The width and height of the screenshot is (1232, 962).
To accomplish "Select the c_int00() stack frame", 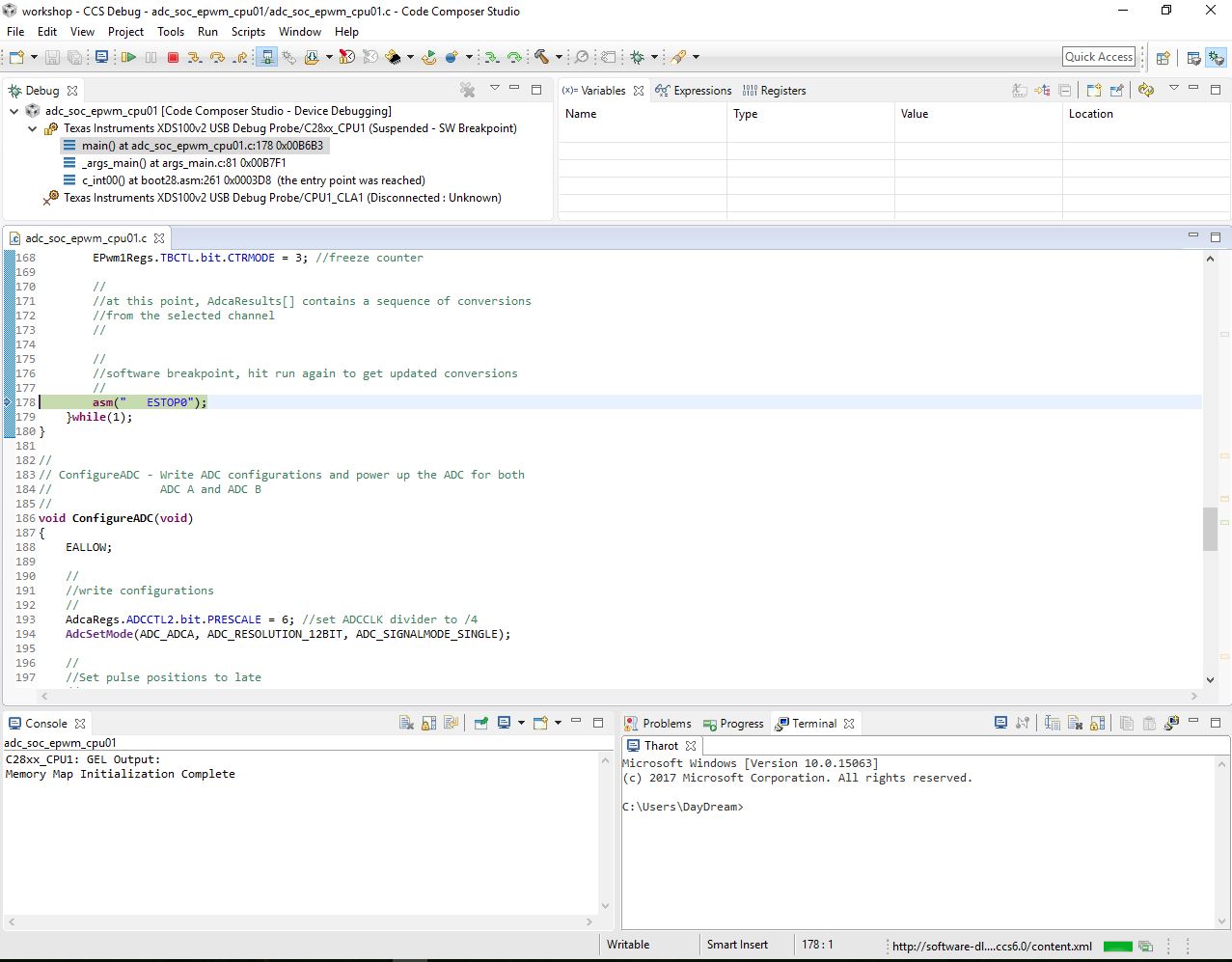I will pyautogui.click(x=244, y=180).
